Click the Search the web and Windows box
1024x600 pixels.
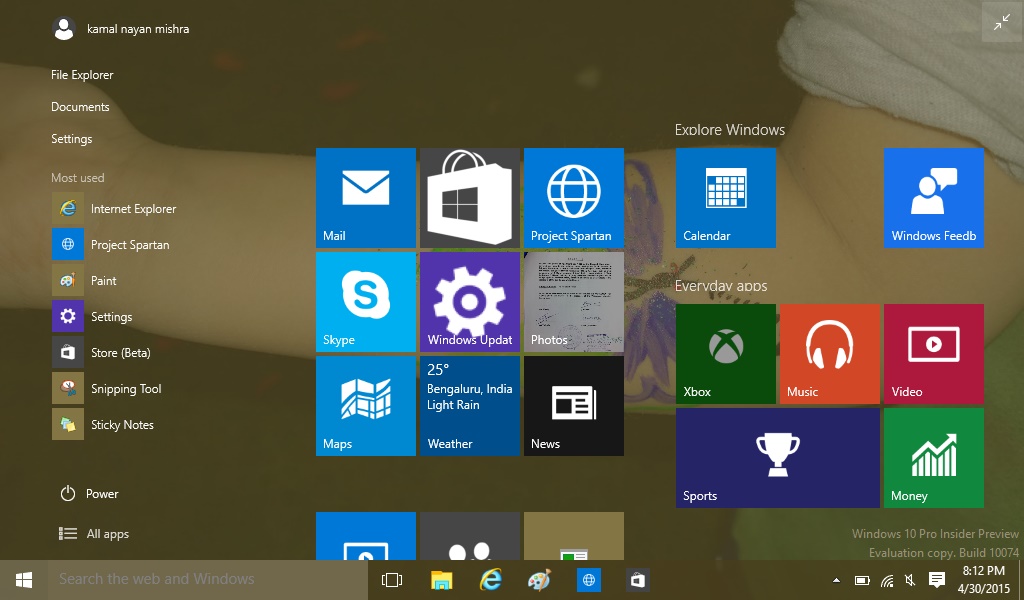click(x=200, y=579)
